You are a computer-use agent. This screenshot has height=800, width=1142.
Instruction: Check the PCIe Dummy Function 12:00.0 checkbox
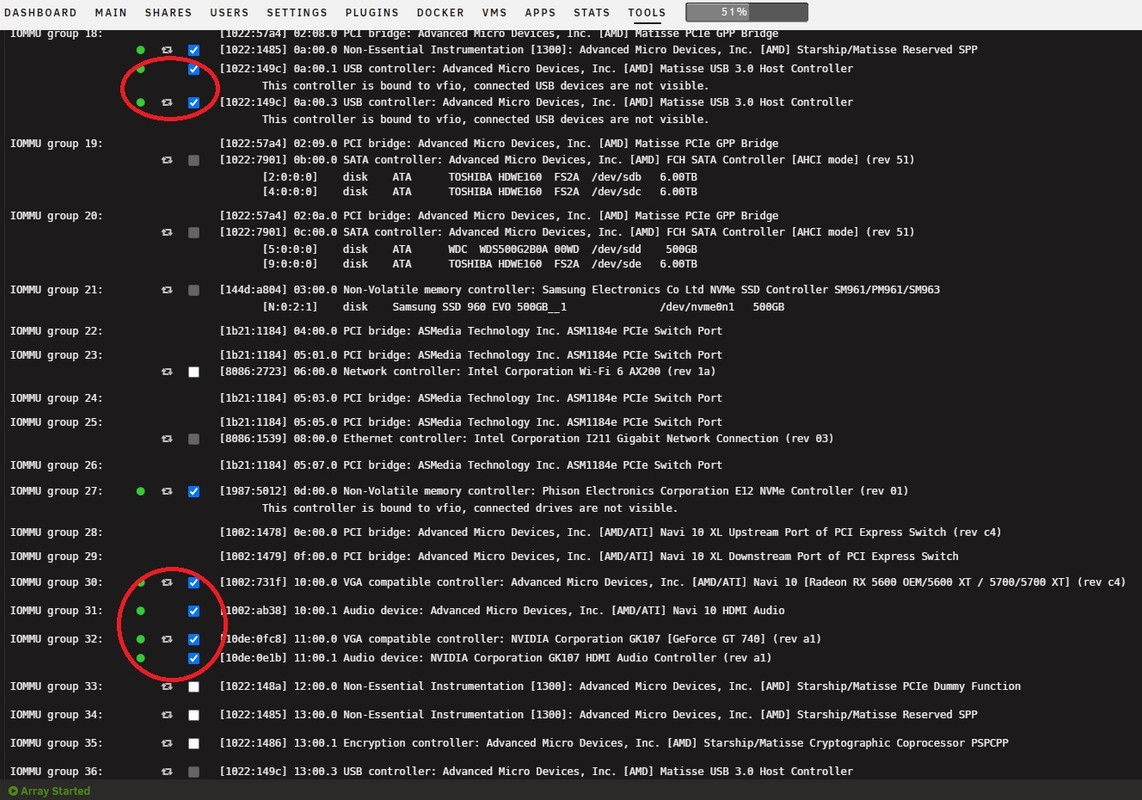[x=194, y=686]
